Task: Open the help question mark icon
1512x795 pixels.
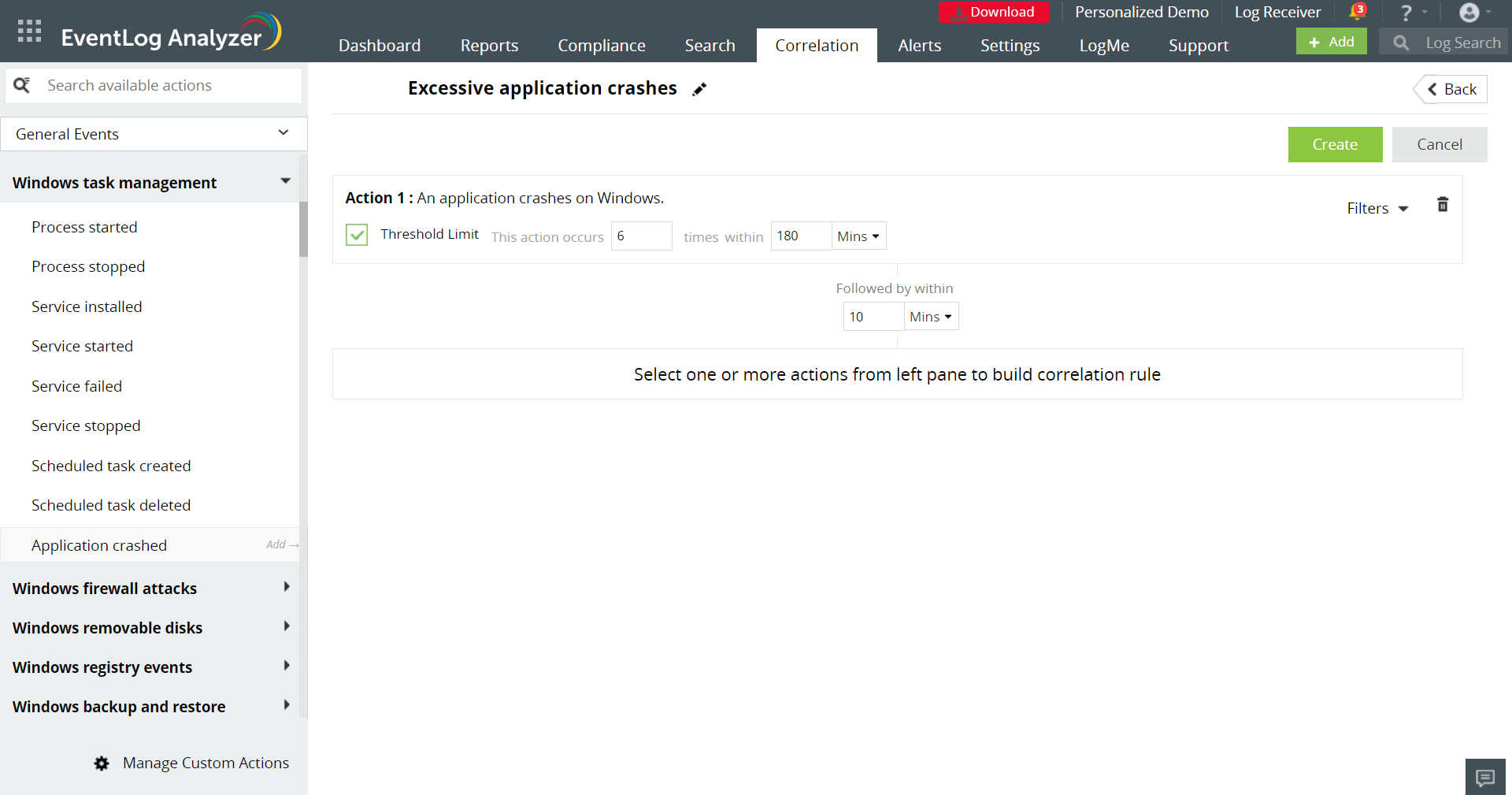Action: 1406,13
